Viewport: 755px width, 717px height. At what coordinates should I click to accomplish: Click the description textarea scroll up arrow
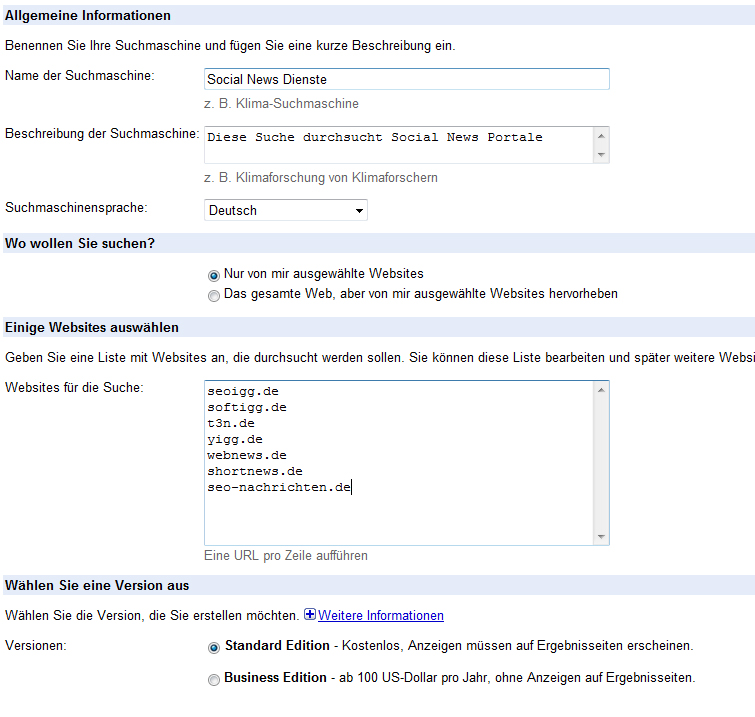(601, 136)
